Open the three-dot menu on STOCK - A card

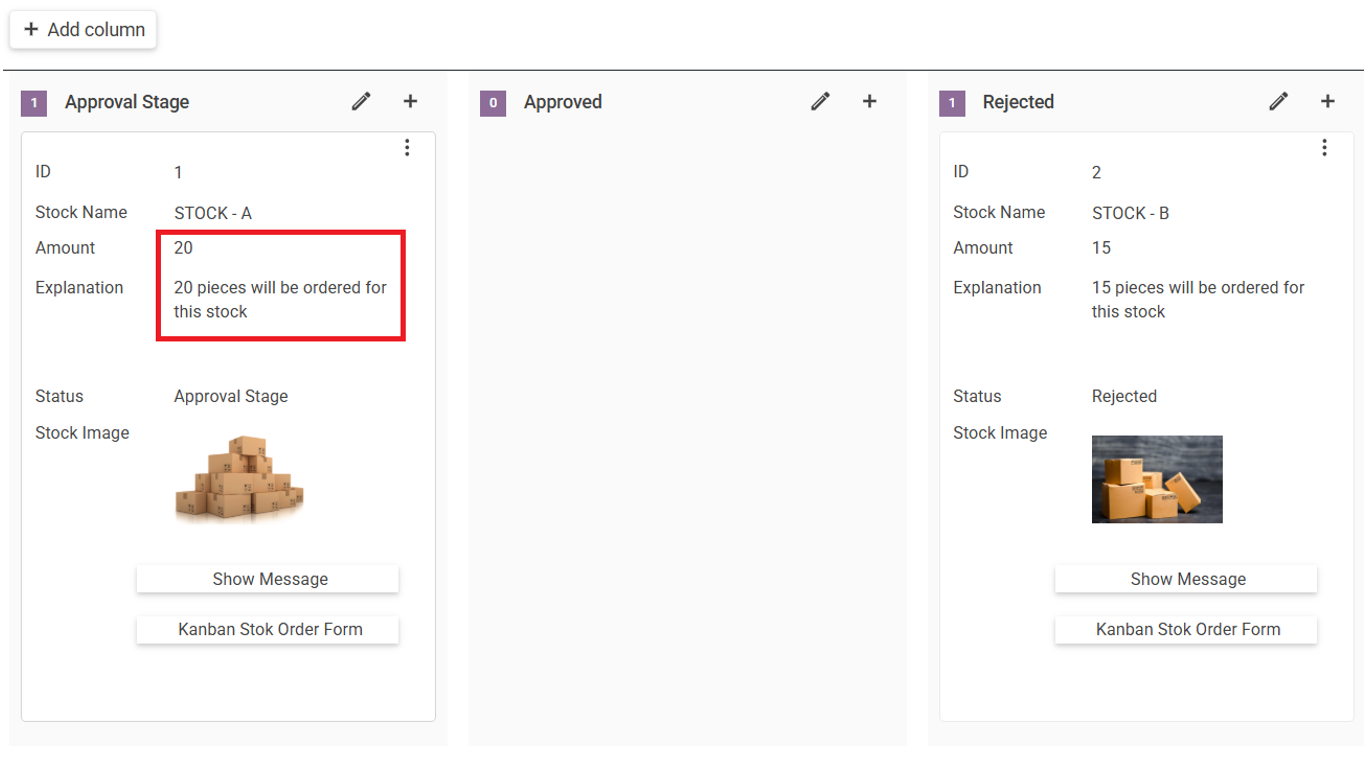[x=407, y=148]
